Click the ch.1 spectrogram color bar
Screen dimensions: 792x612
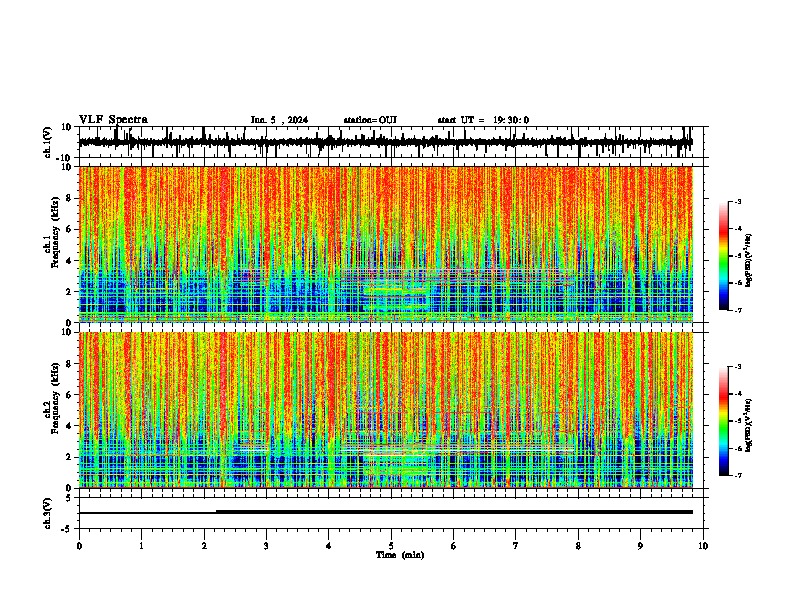(x=724, y=256)
